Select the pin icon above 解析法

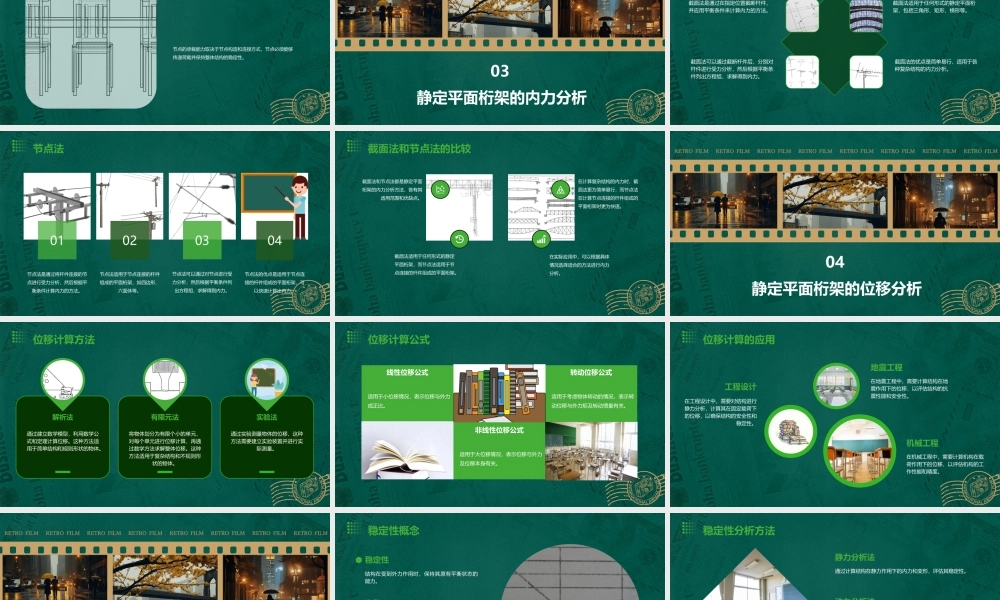click(x=62, y=383)
